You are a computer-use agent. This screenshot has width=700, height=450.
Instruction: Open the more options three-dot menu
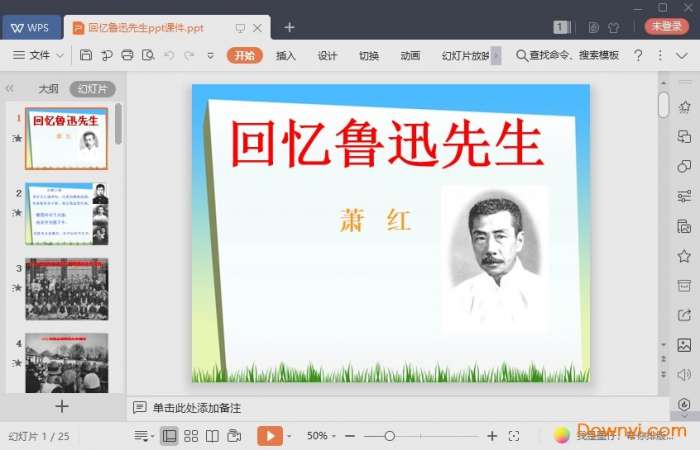(660, 55)
